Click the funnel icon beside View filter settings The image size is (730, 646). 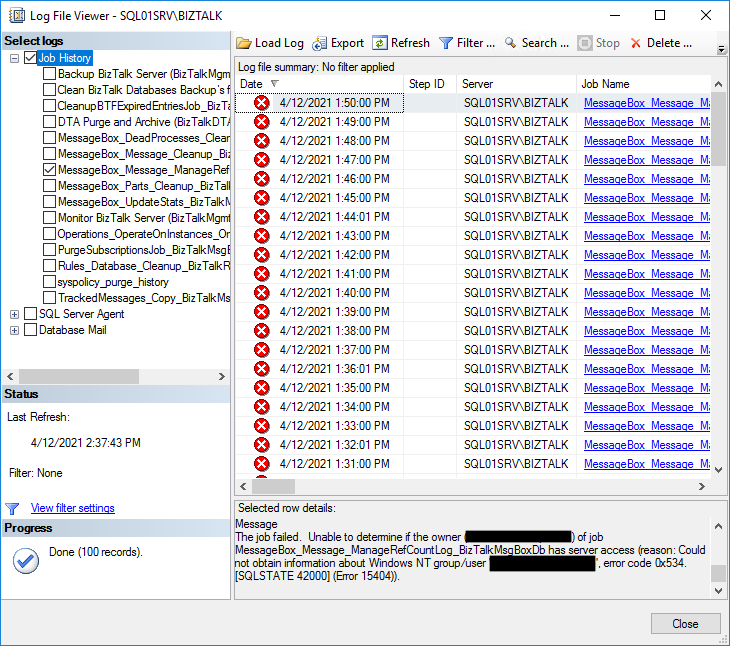tap(13, 508)
